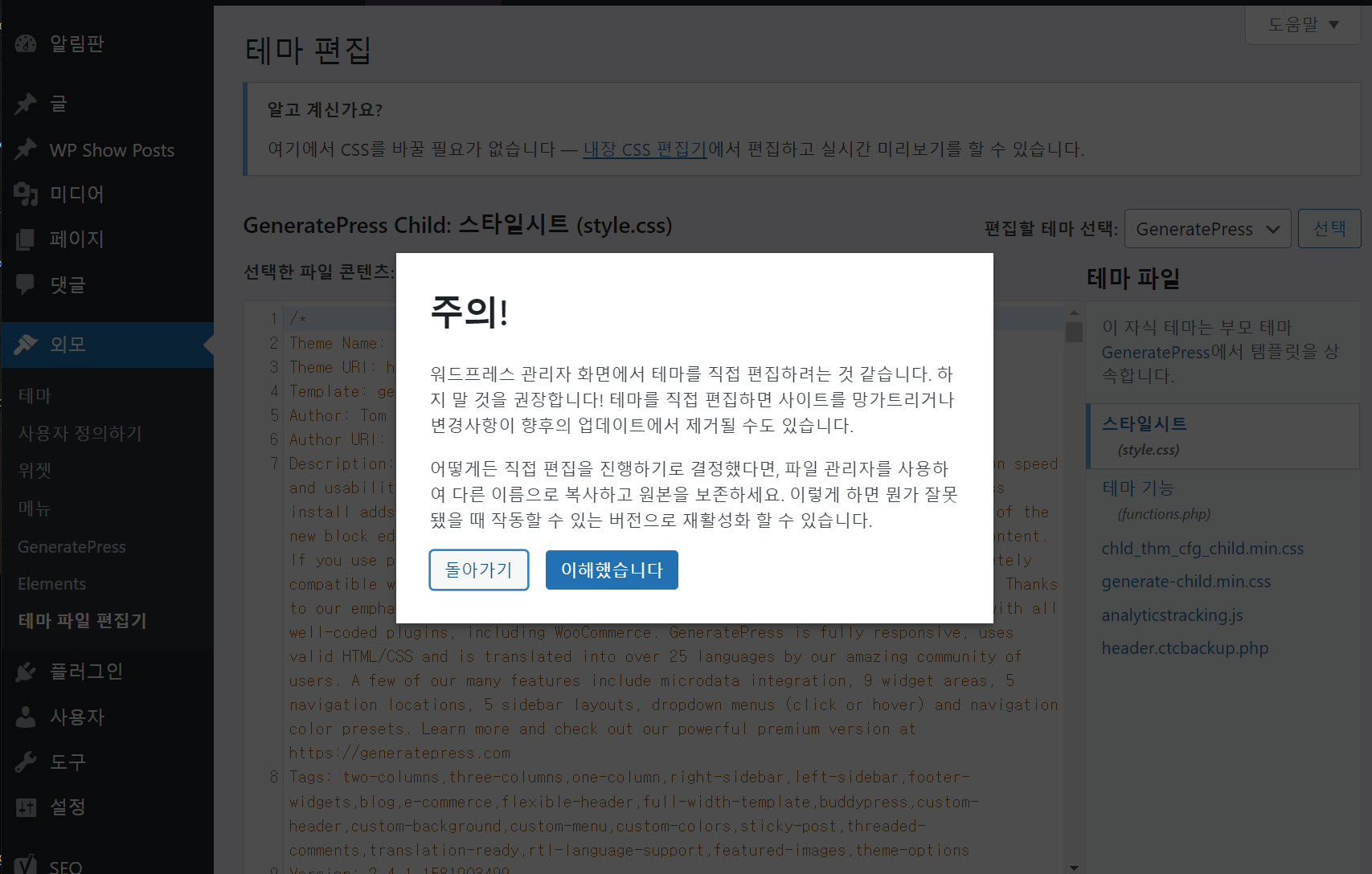The height and width of the screenshot is (874, 1372).
Task: Open the 플러그인 plugins icon
Action: click(25, 672)
